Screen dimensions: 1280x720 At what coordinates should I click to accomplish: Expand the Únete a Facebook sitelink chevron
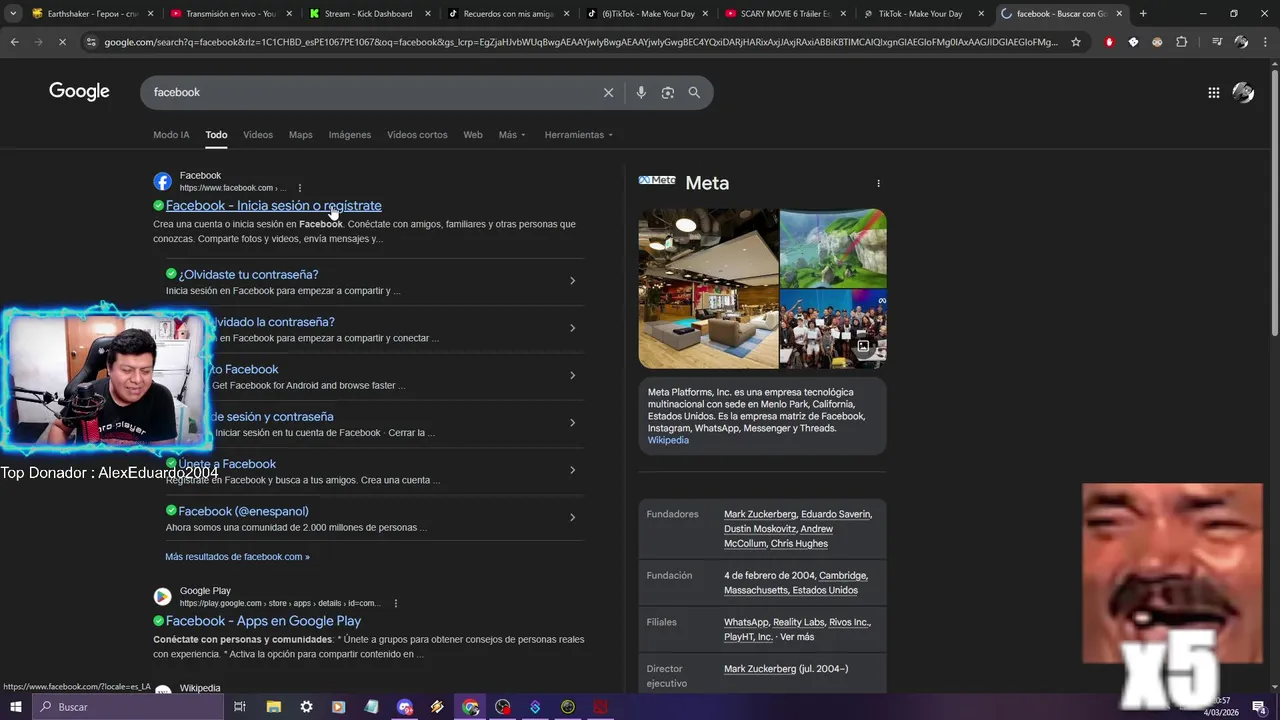(x=572, y=470)
